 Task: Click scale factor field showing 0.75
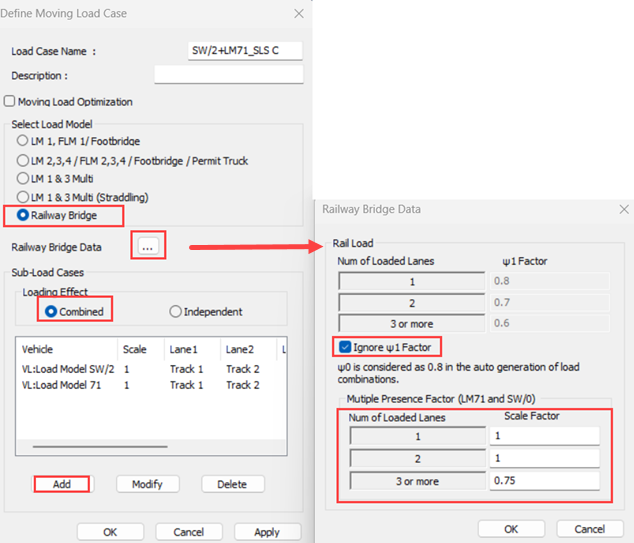(544, 481)
